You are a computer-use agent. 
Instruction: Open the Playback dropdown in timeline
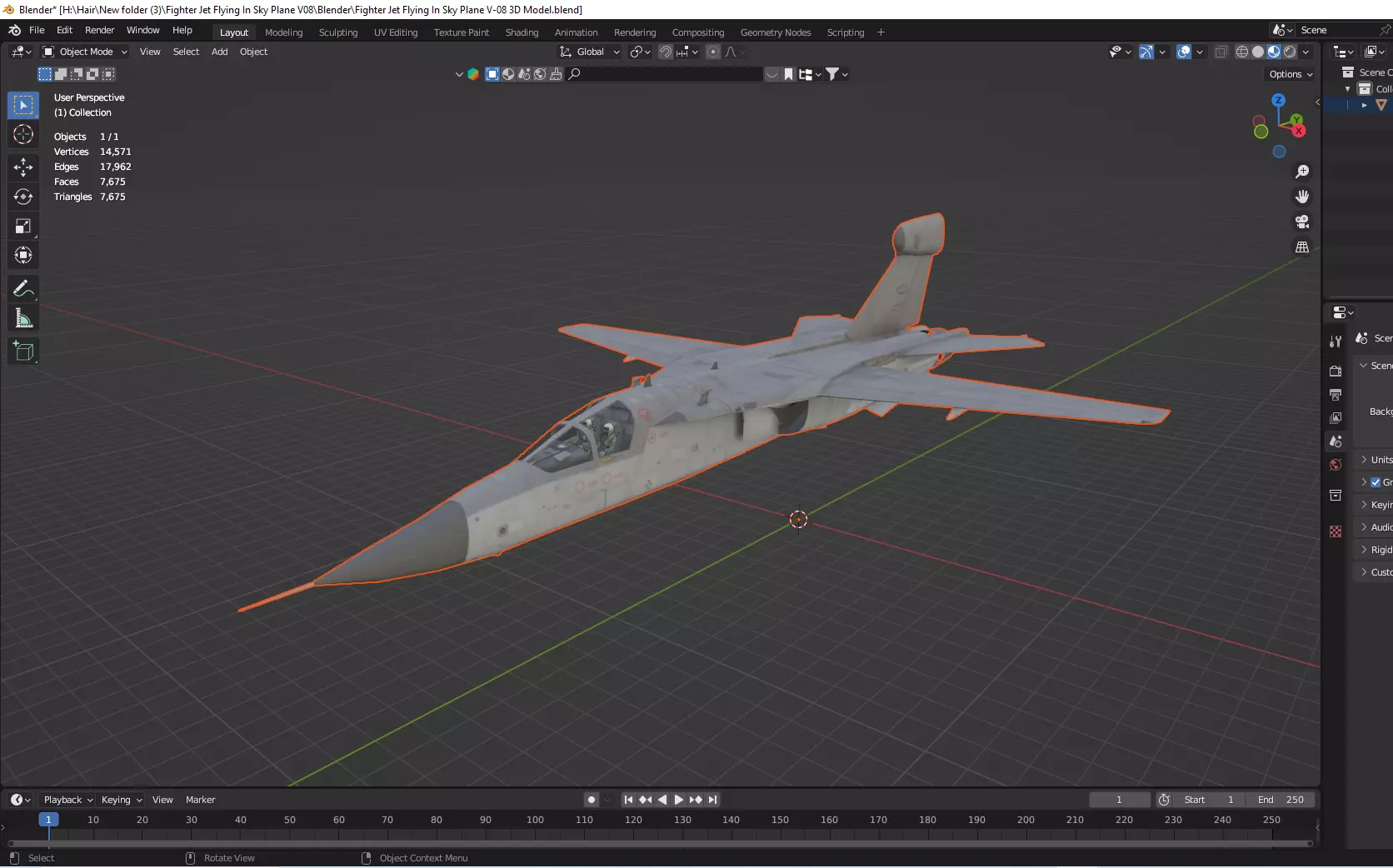[x=67, y=800]
